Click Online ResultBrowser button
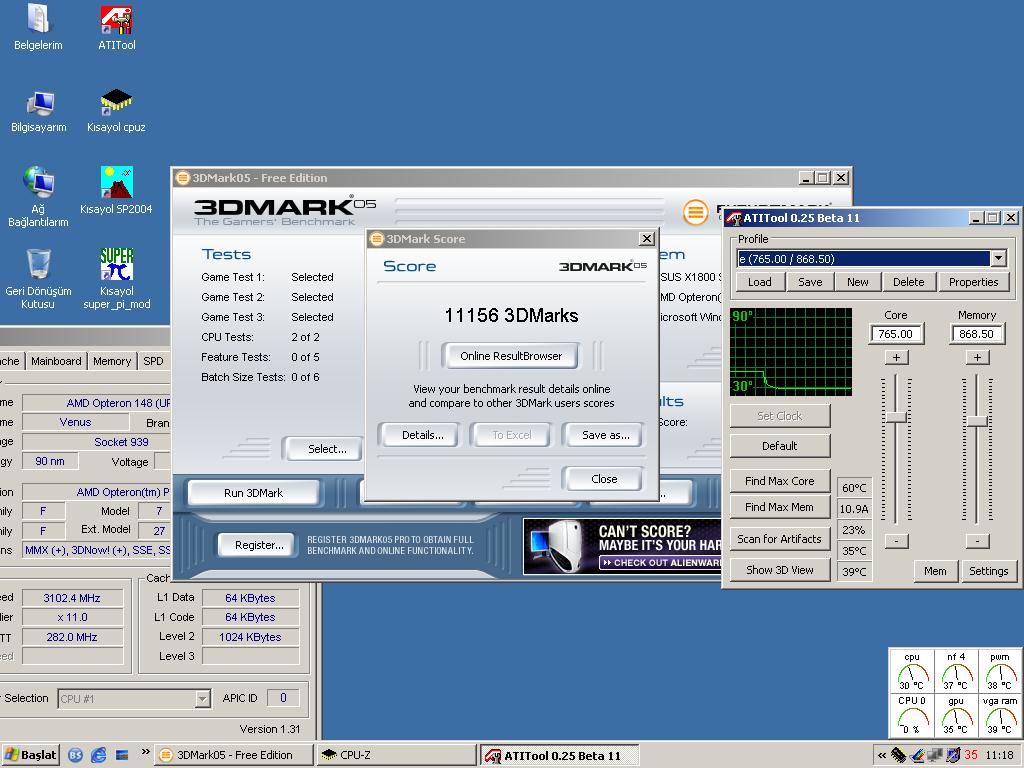1024x768 pixels. (511, 356)
